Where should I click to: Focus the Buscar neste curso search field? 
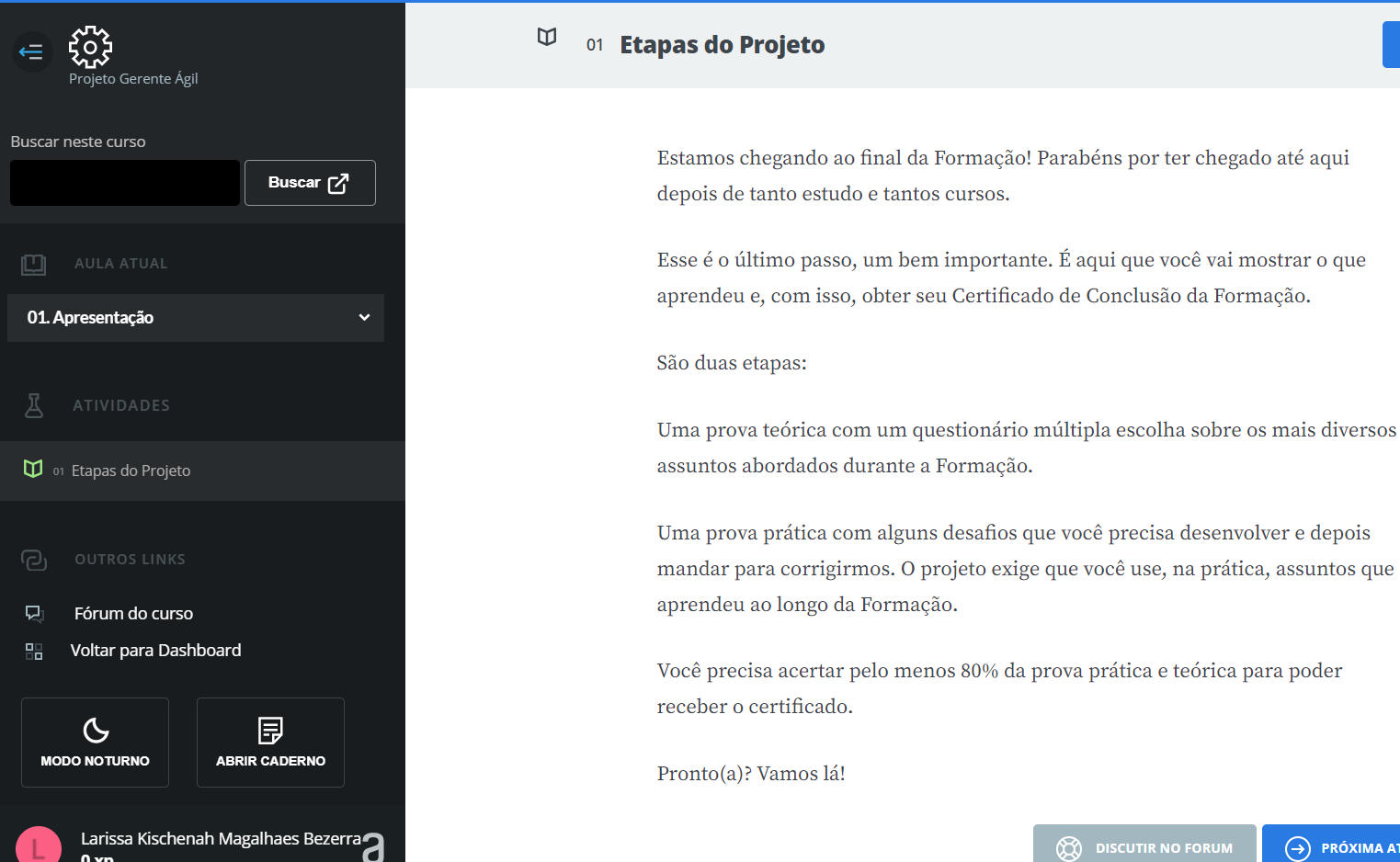(125, 183)
